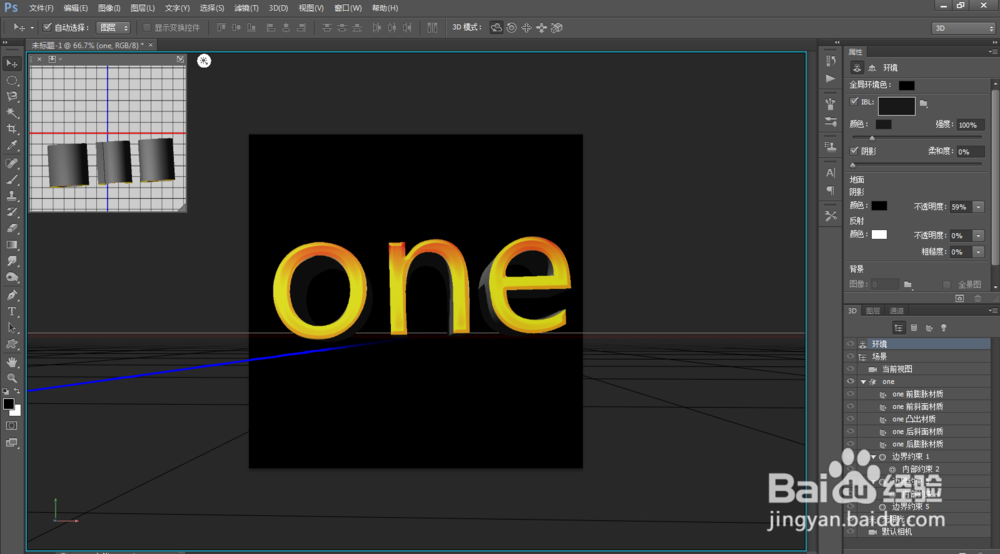Click the Rotate 3D object mode icon
The height and width of the screenshot is (554, 1000).
pyautogui.click(x=496, y=27)
